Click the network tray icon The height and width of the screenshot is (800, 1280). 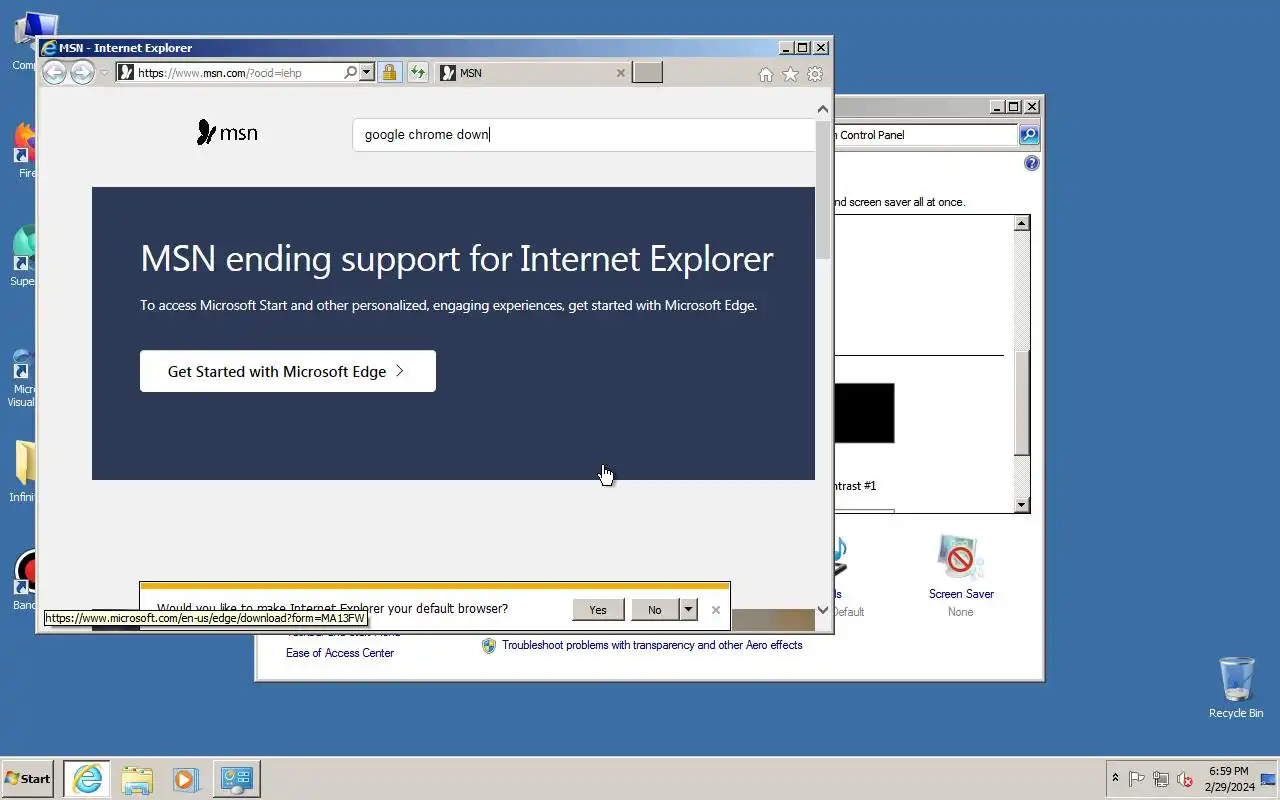(x=1161, y=779)
